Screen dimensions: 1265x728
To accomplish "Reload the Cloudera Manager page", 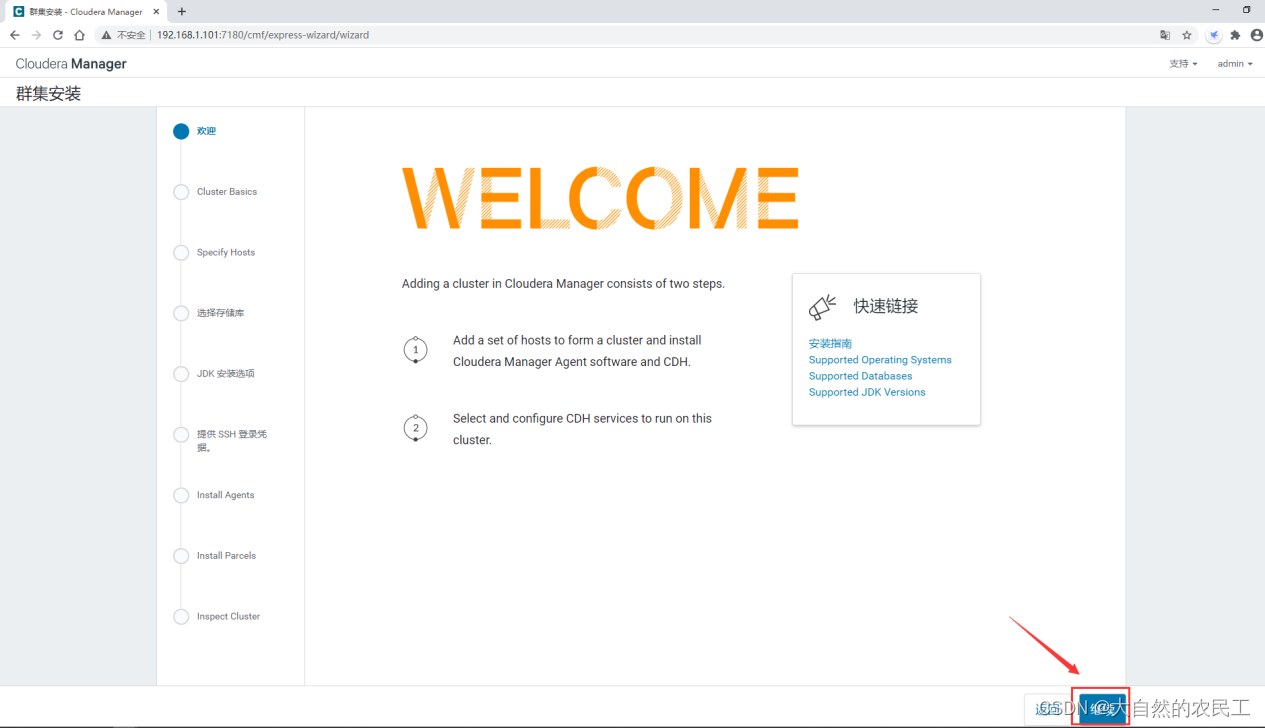I will tap(58, 35).
